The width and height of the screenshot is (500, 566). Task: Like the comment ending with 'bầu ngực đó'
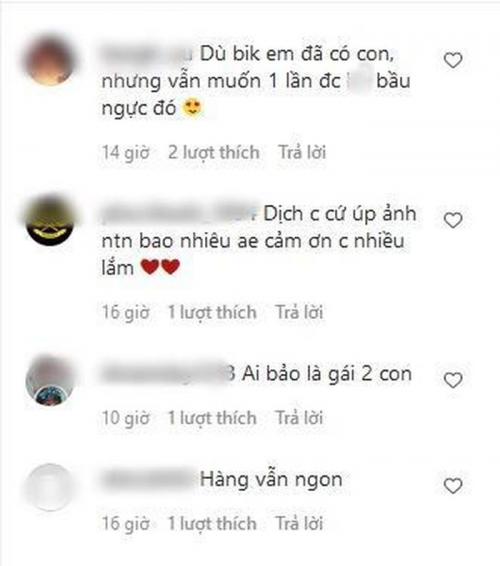453,60
